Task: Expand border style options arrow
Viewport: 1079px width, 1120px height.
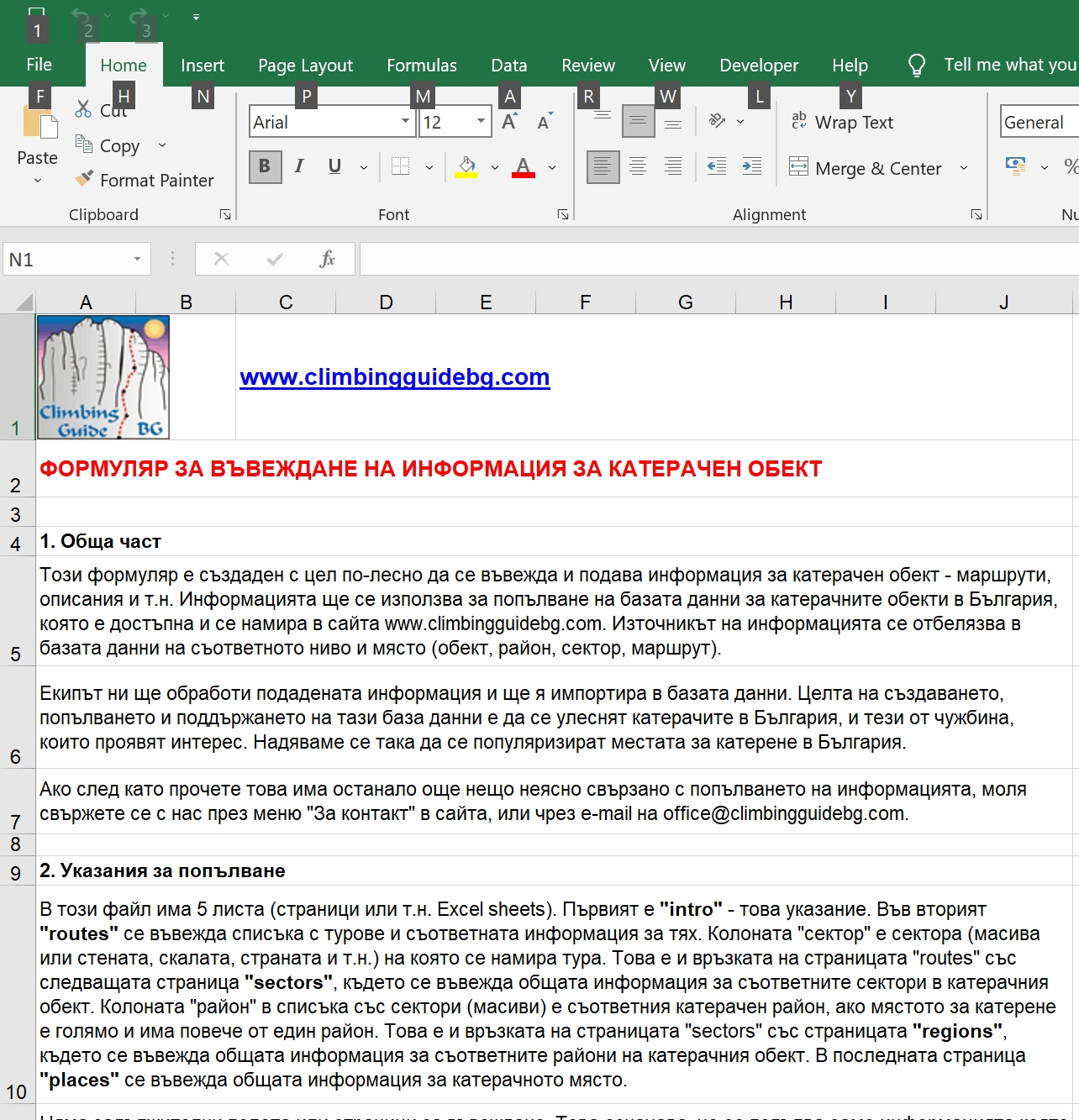Action: tap(429, 167)
